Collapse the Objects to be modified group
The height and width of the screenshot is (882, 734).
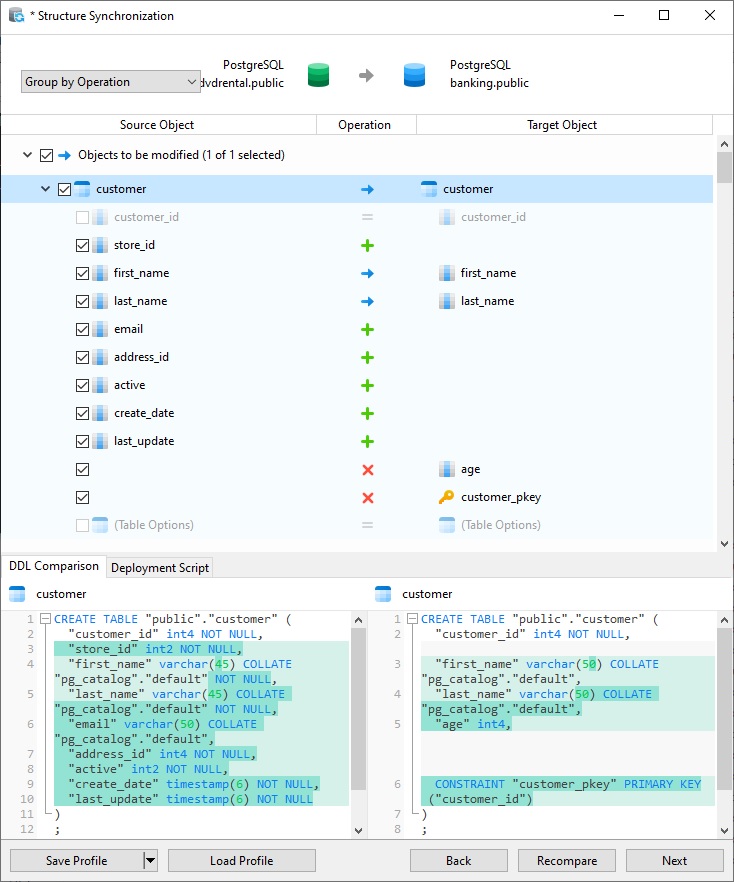coord(27,155)
